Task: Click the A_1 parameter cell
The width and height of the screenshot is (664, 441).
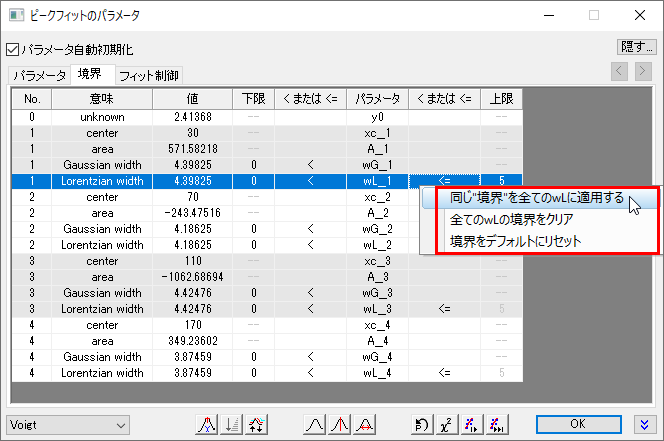Action: coord(377,149)
